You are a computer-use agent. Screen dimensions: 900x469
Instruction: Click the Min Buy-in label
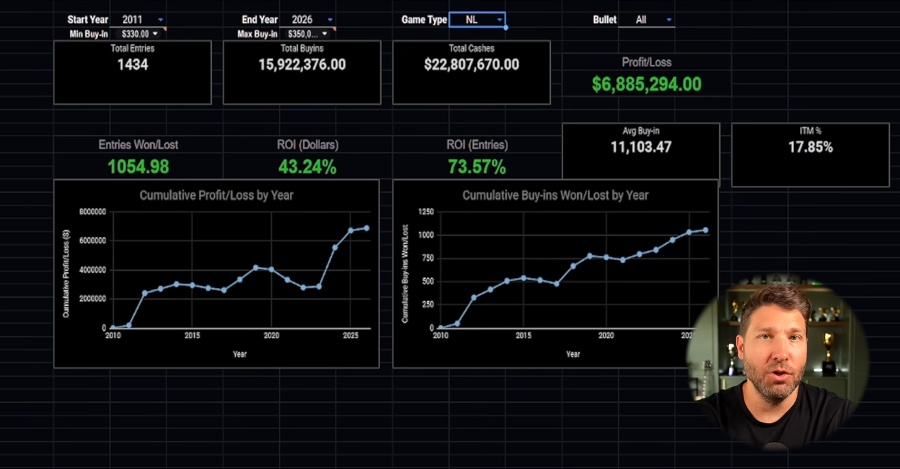click(88, 34)
